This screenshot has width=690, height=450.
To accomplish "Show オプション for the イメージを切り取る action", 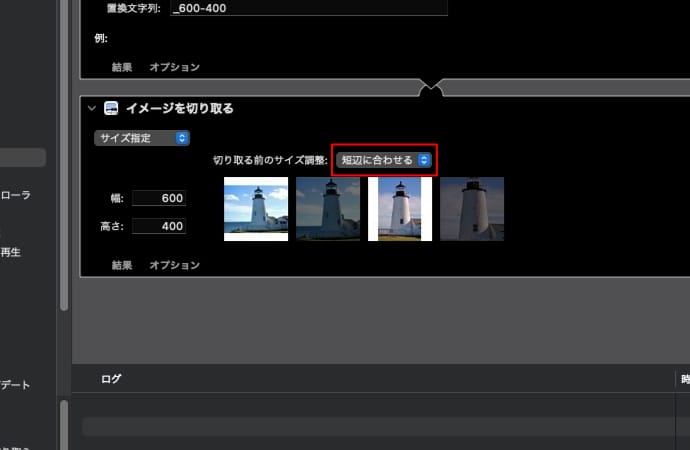I will point(174,265).
